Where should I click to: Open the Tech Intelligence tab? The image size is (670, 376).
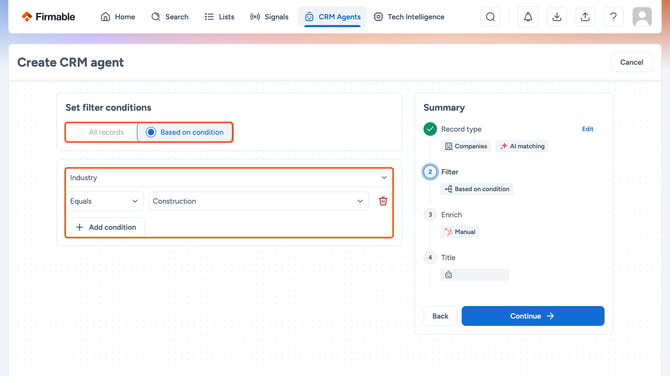[x=409, y=17]
